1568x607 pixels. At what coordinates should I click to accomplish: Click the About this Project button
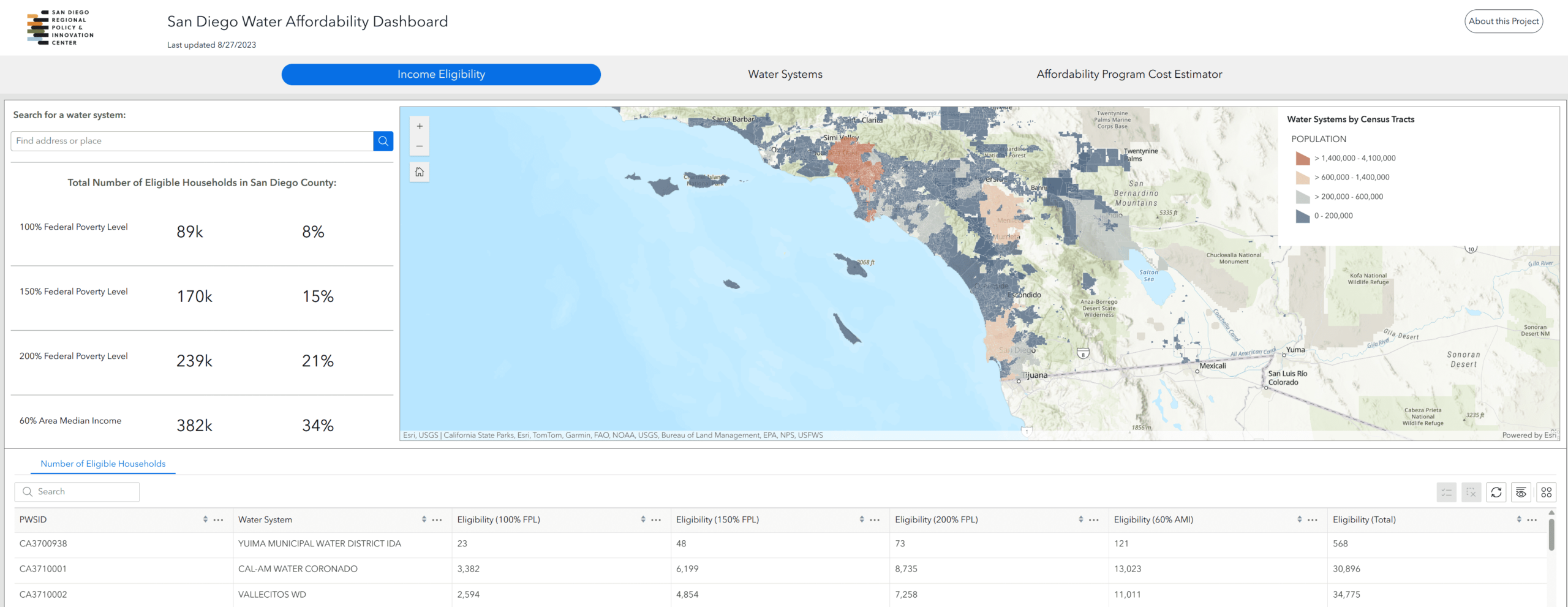(1503, 21)
